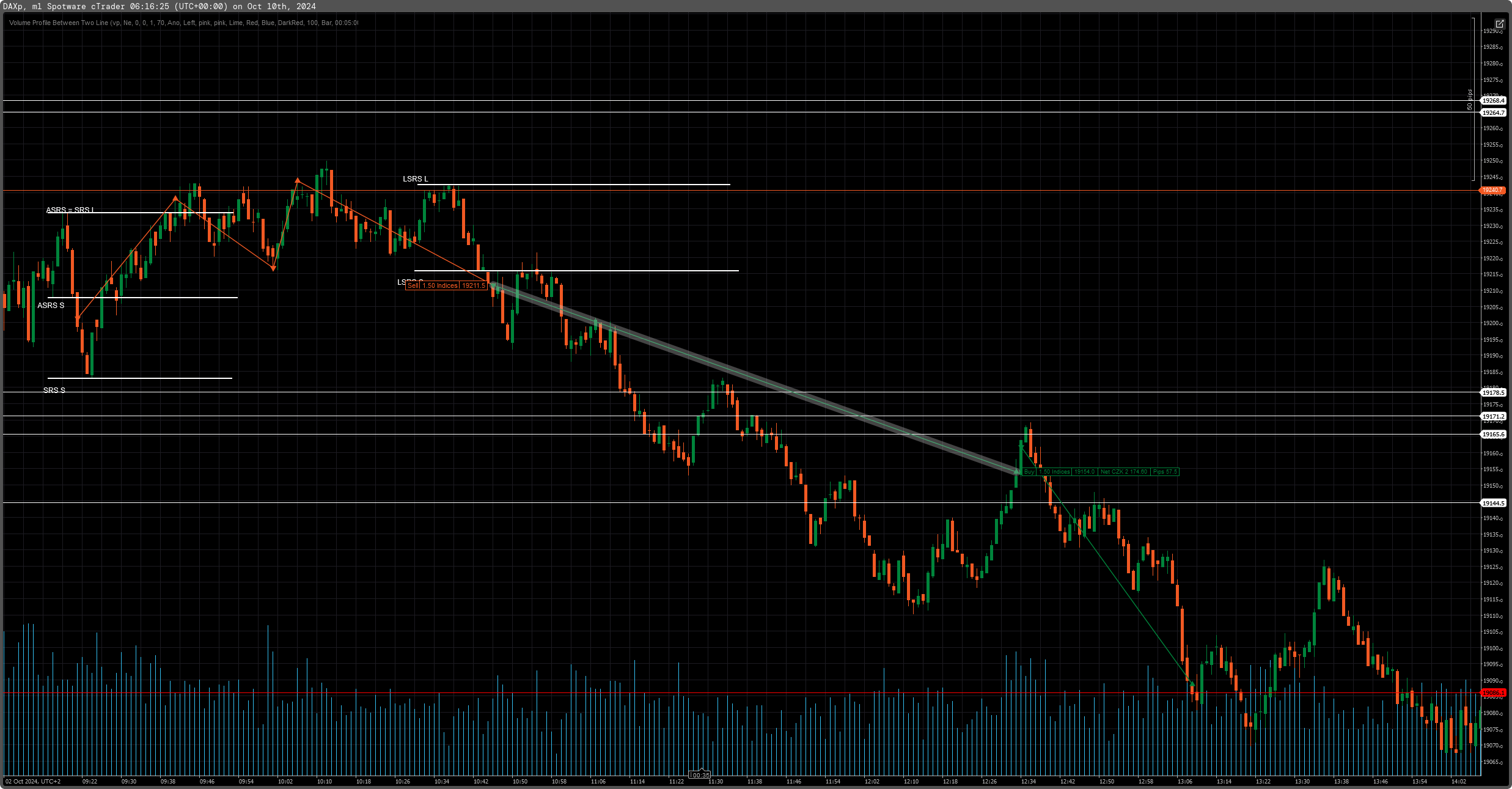Image resolution: width=1512 pixels, height=789 pixels.
Task: Click the detach chart pop-out icon
Action: point(1499,24)
